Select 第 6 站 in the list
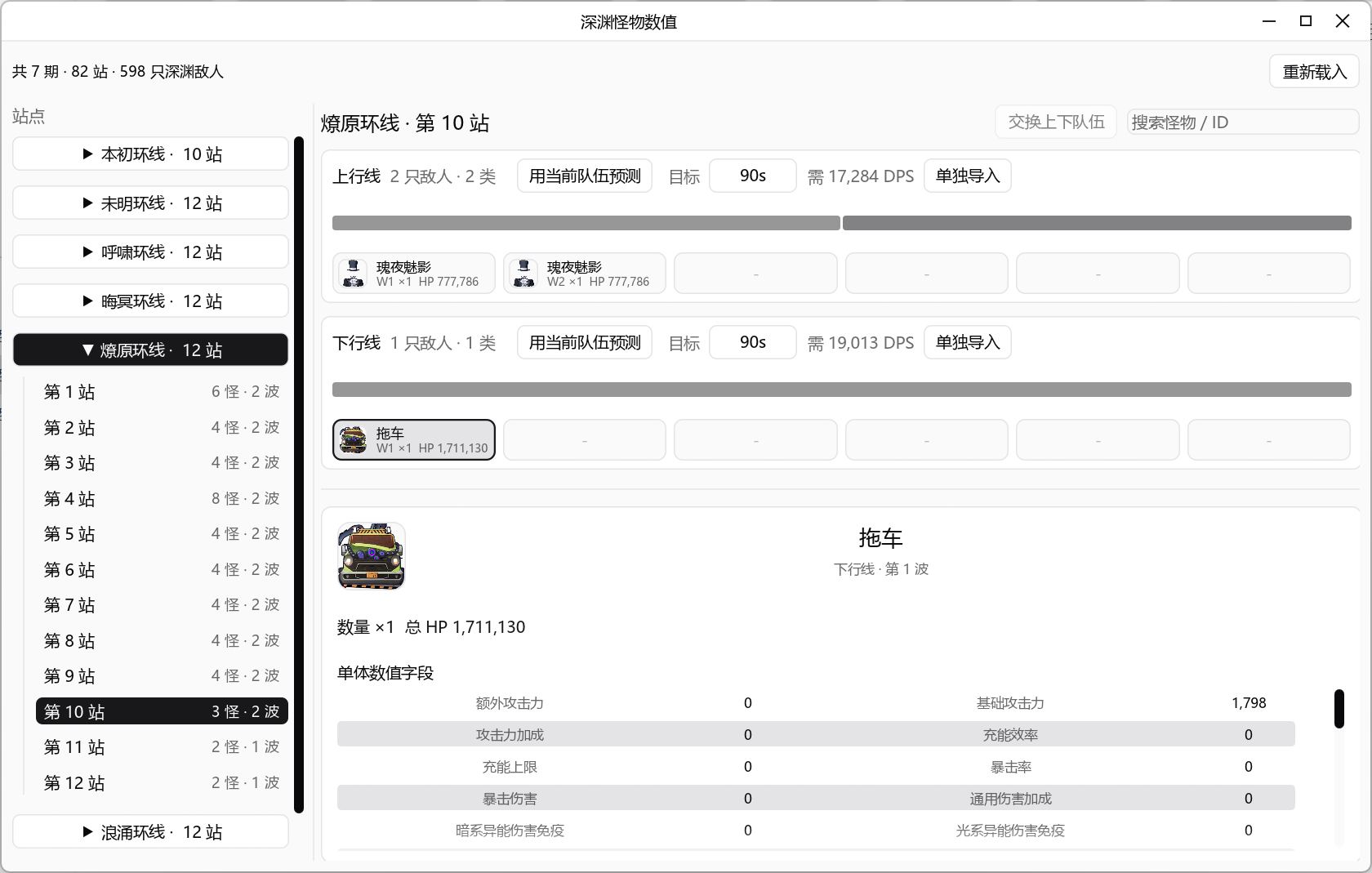Viewport: 1372px width, 873px height. 162,570
